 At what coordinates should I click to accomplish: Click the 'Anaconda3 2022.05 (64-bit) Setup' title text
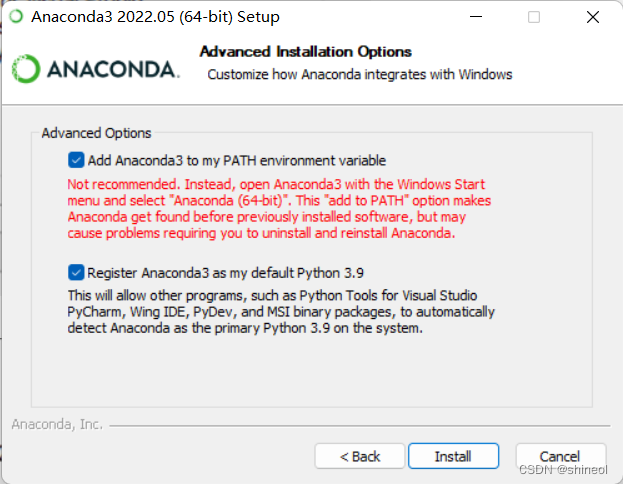(155, 17)
